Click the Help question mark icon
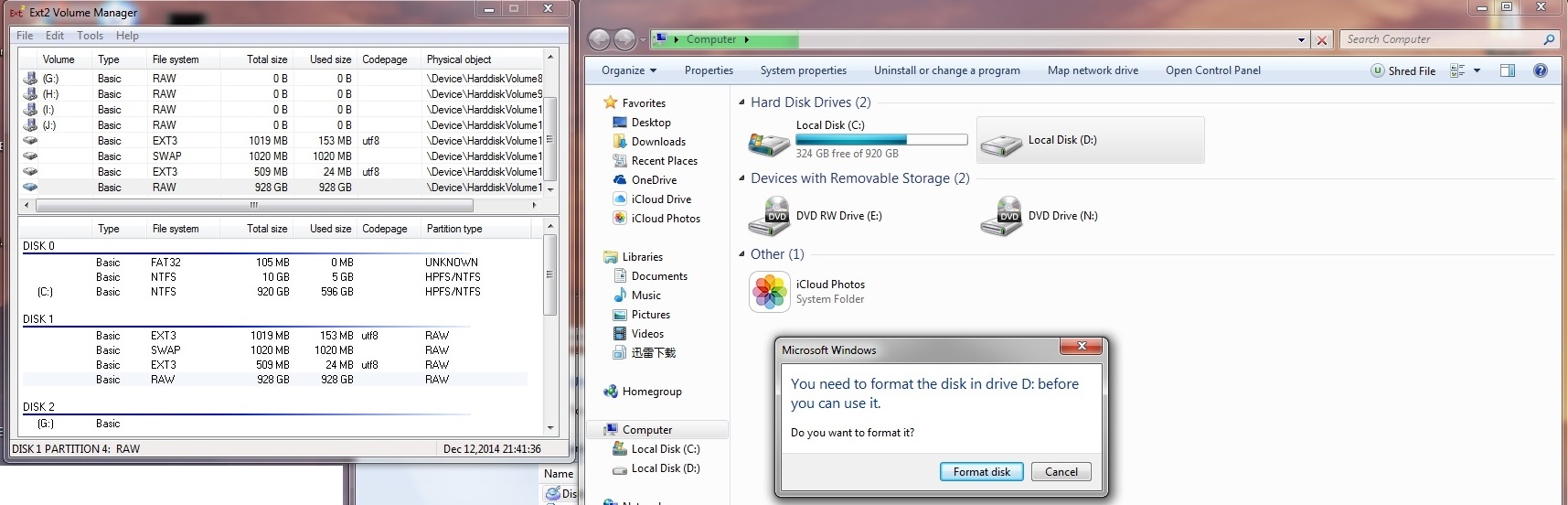Image resolution: width=1568 pixels, height=505 pixels. pyautogui.click(x=1541, y=70)
